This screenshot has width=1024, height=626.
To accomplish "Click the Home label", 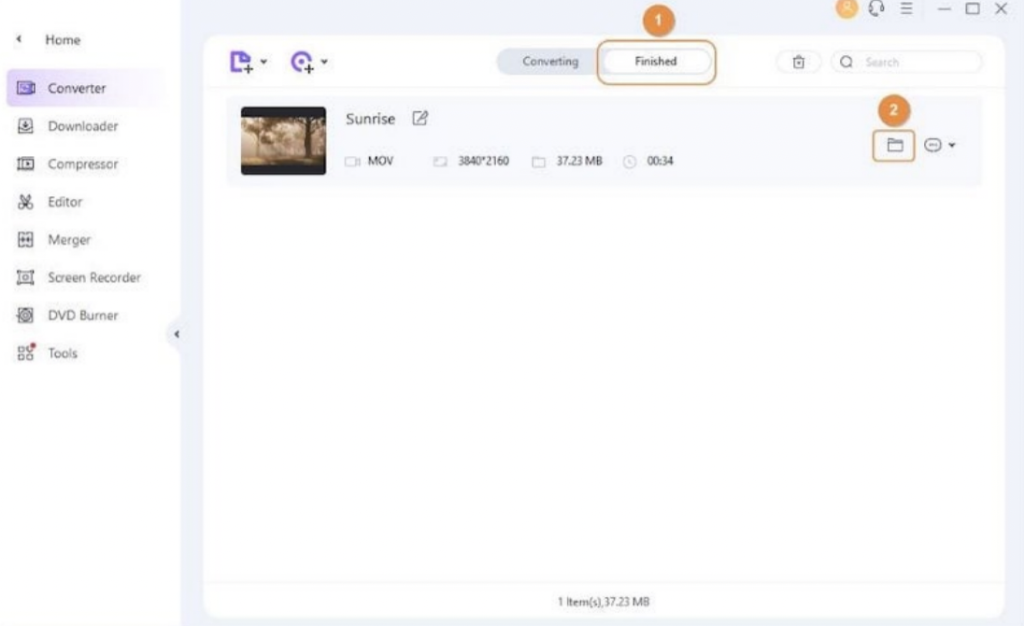I will click(x=62, y=40).
